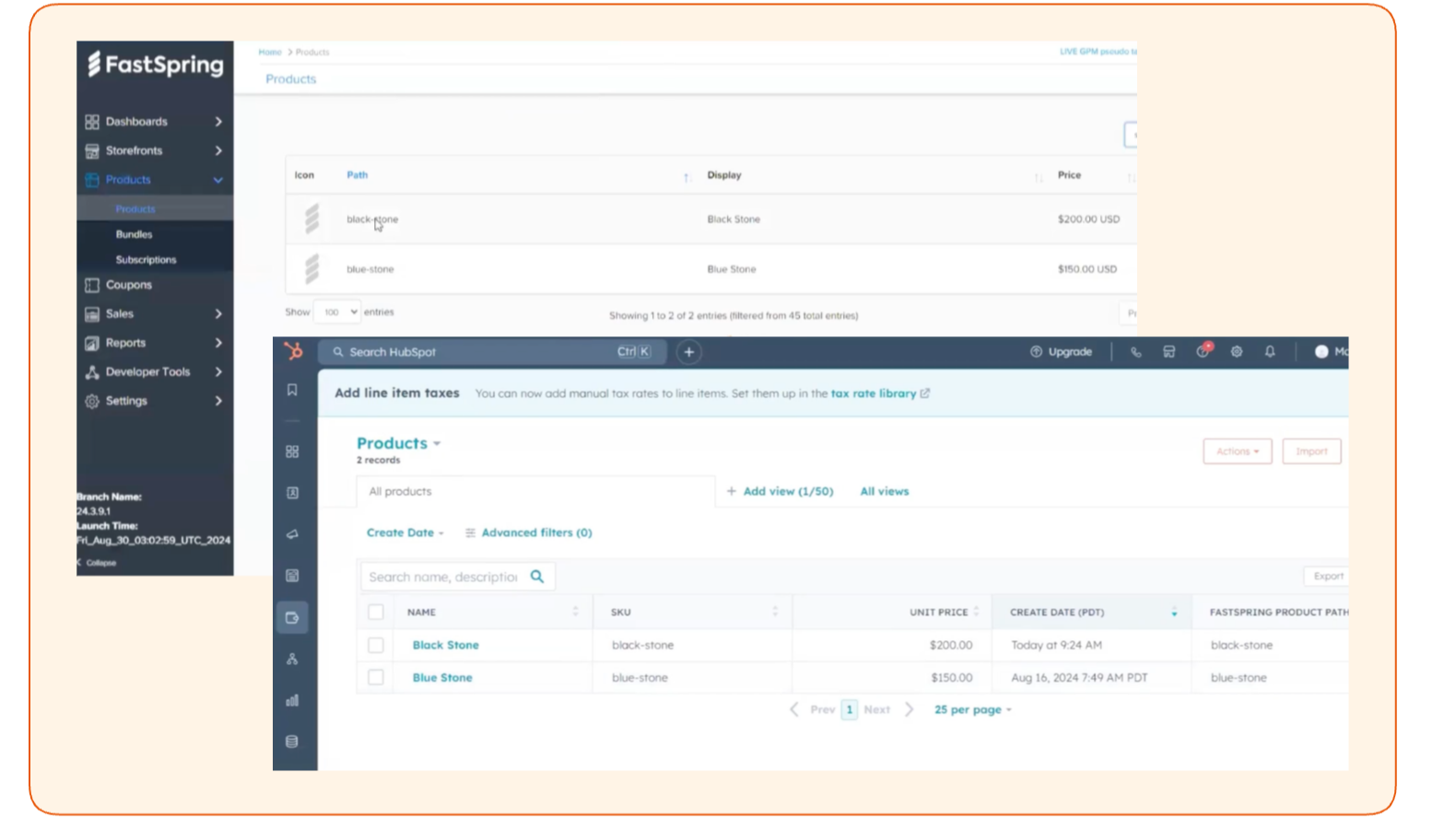
Task: Click the Import button
Action: (1311, 451)
